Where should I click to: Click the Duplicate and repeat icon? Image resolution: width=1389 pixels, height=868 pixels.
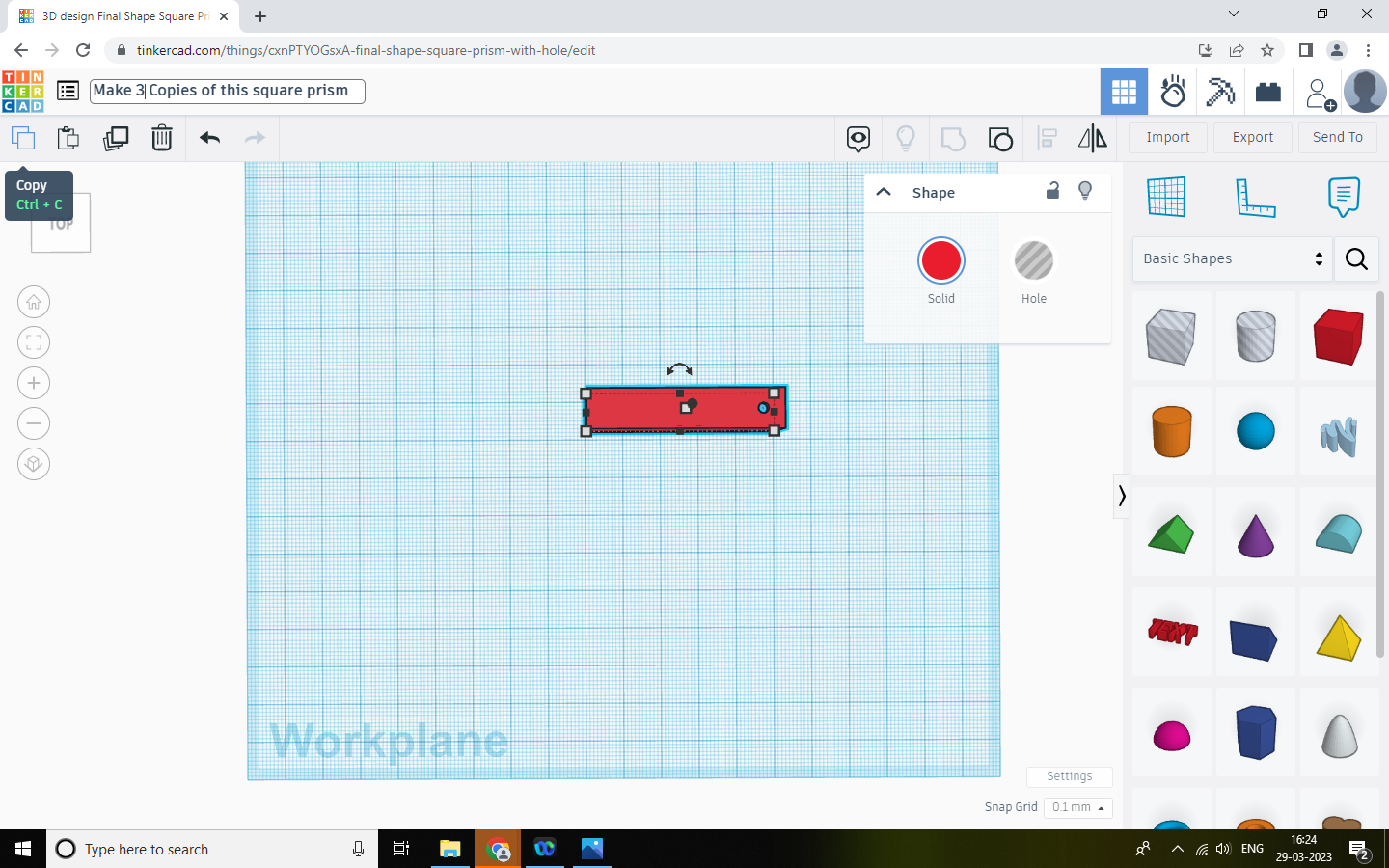click(116, 138)
